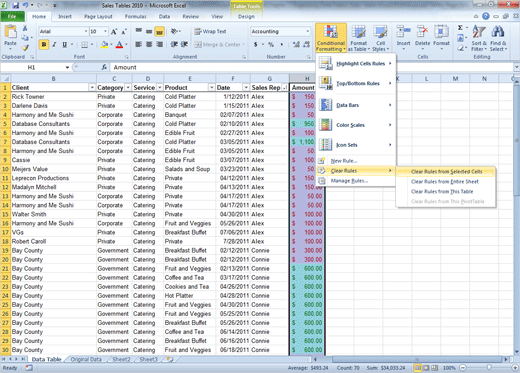Viewport: 520px width, 373px height.
Task: Select Clear Rules from Entire Sheet
Action: [x=446, y=181]
